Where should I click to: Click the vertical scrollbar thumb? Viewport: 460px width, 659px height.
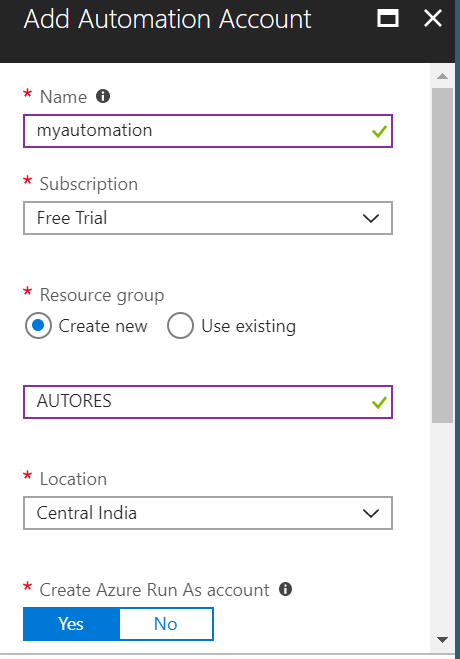[442, 255]
